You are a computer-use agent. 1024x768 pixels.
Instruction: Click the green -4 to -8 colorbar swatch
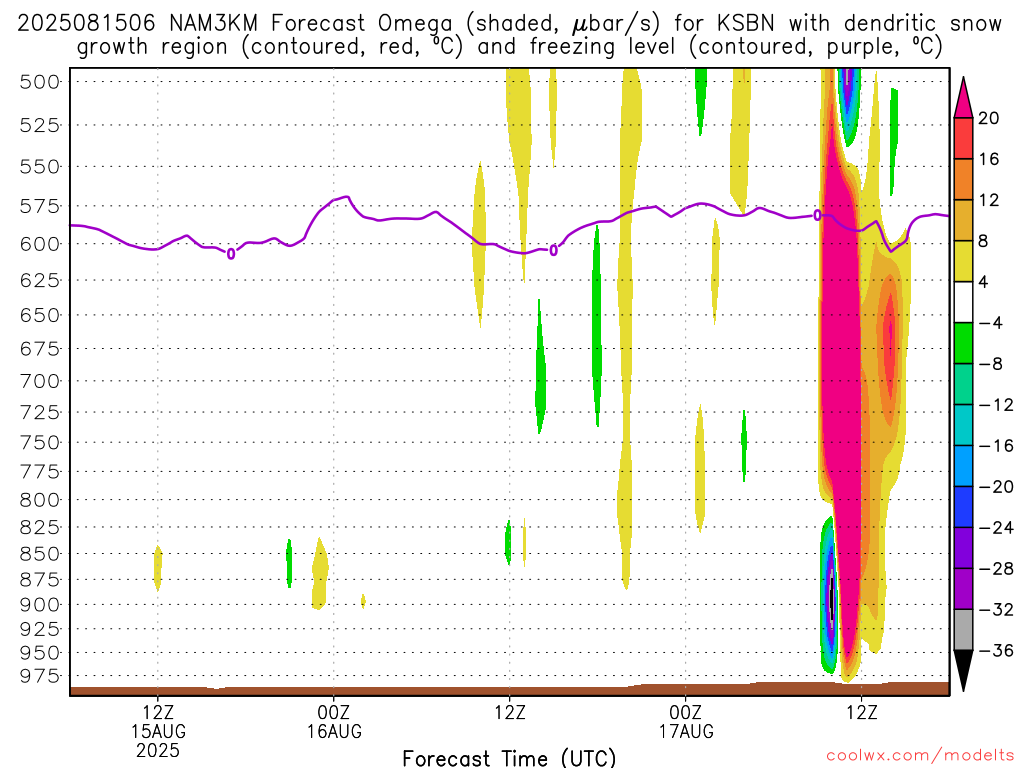coord(963,344)
